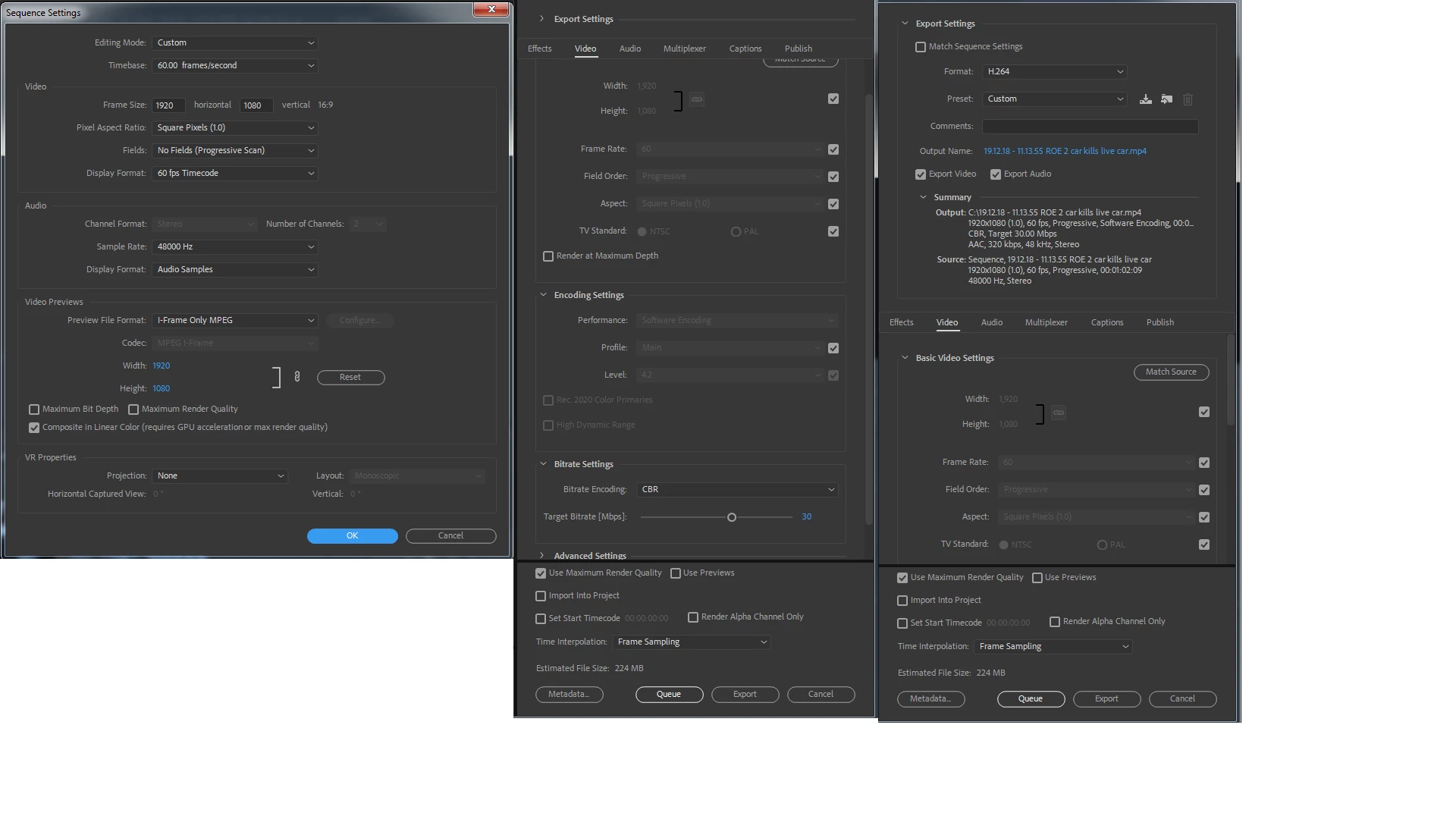This screenshot has width=1456, height=819.
Task: Open the Bitrate Encoding CBR dropdown
Action: [x=737, y=490]
